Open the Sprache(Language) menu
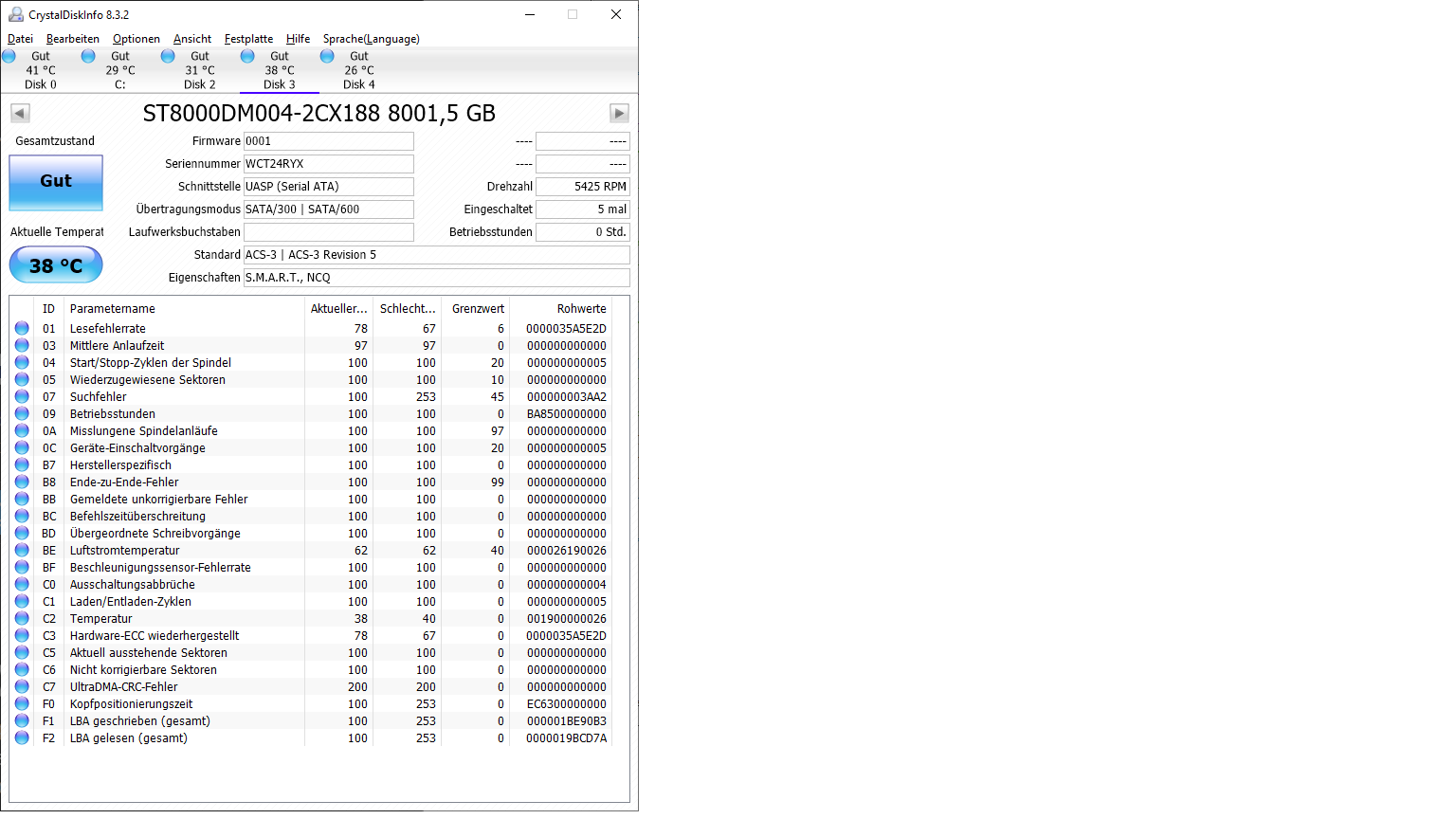 click(x=371, y=39)
